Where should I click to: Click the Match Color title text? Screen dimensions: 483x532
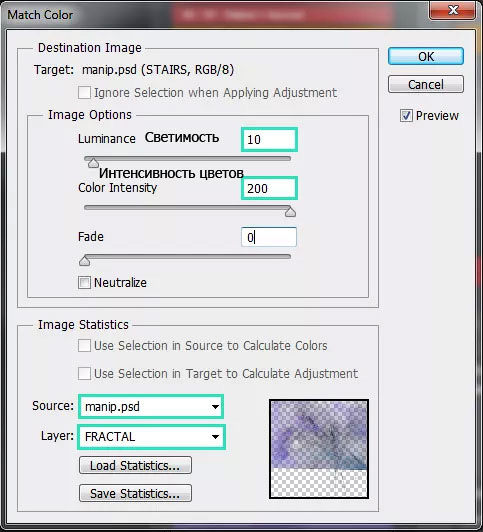coord(40,15)
